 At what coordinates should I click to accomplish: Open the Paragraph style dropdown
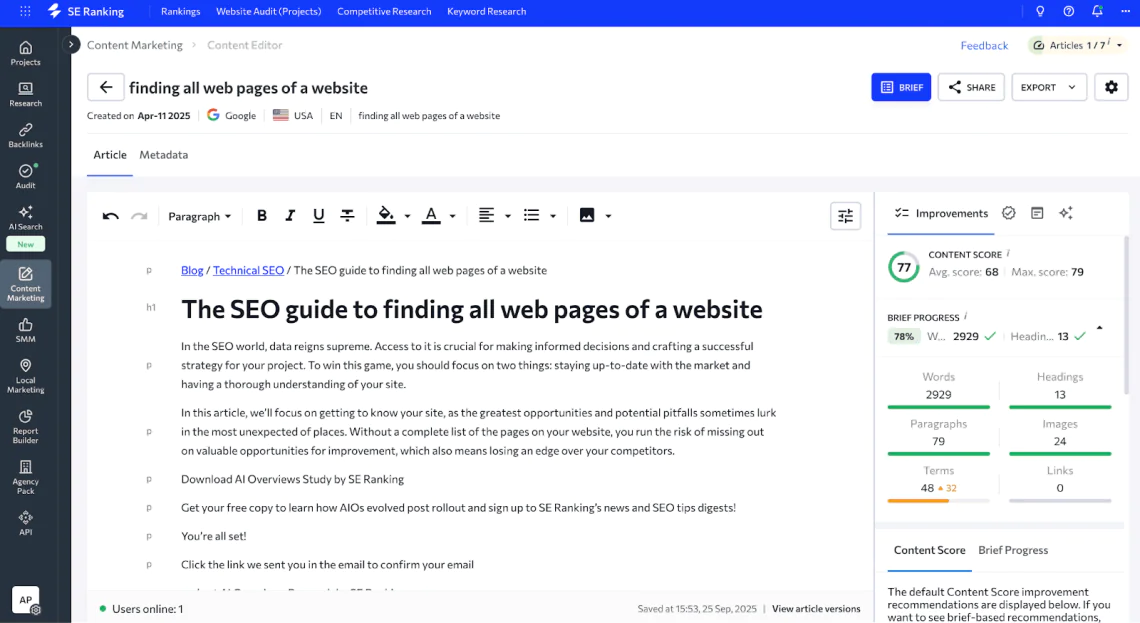tap(199, 215)
